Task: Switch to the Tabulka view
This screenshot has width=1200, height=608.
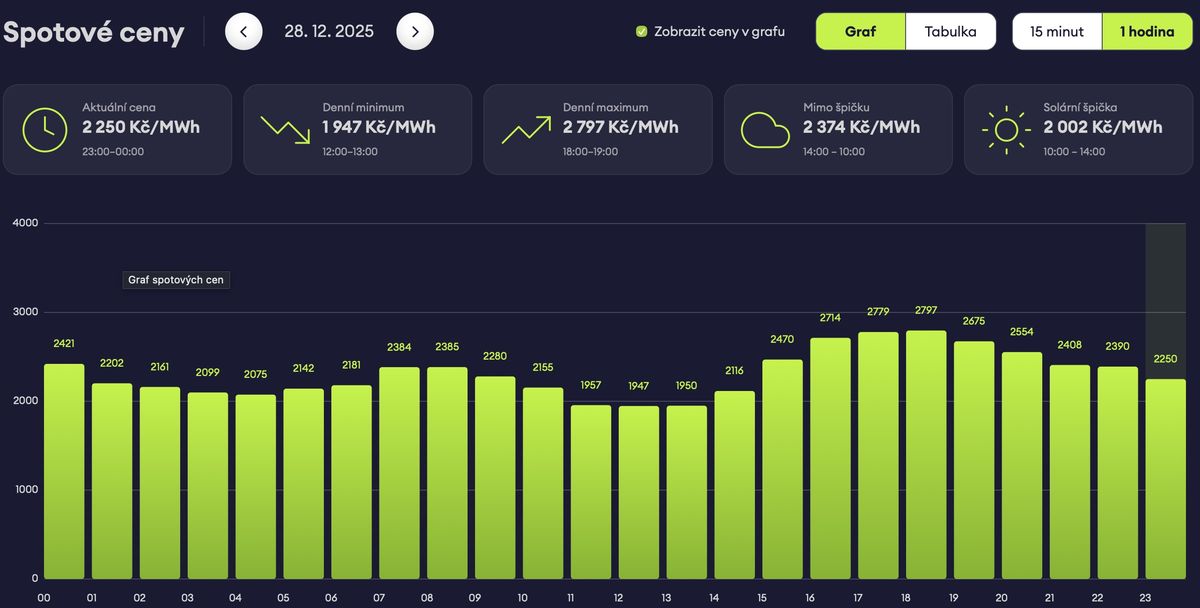Action: point(950,32)
